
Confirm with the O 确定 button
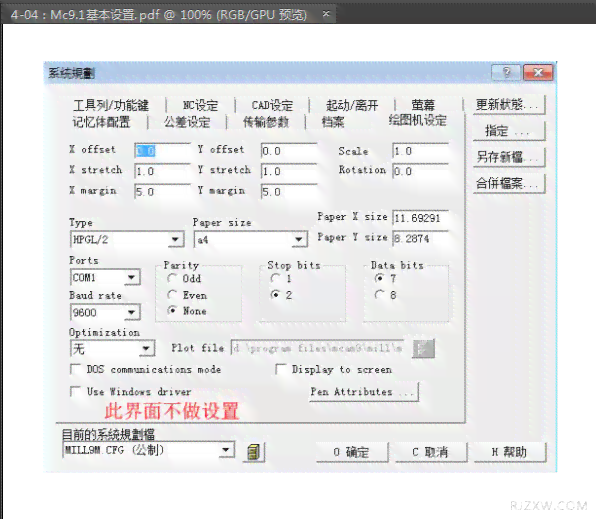tap(352, 452)
